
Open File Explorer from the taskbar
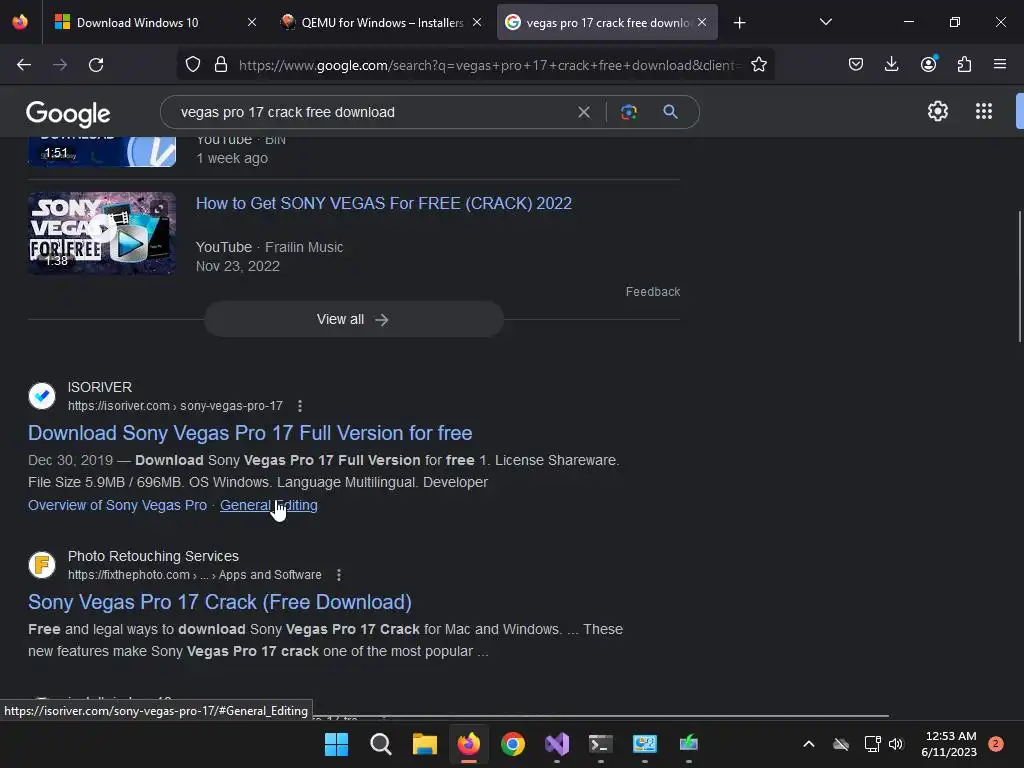(x=424, y=744)
